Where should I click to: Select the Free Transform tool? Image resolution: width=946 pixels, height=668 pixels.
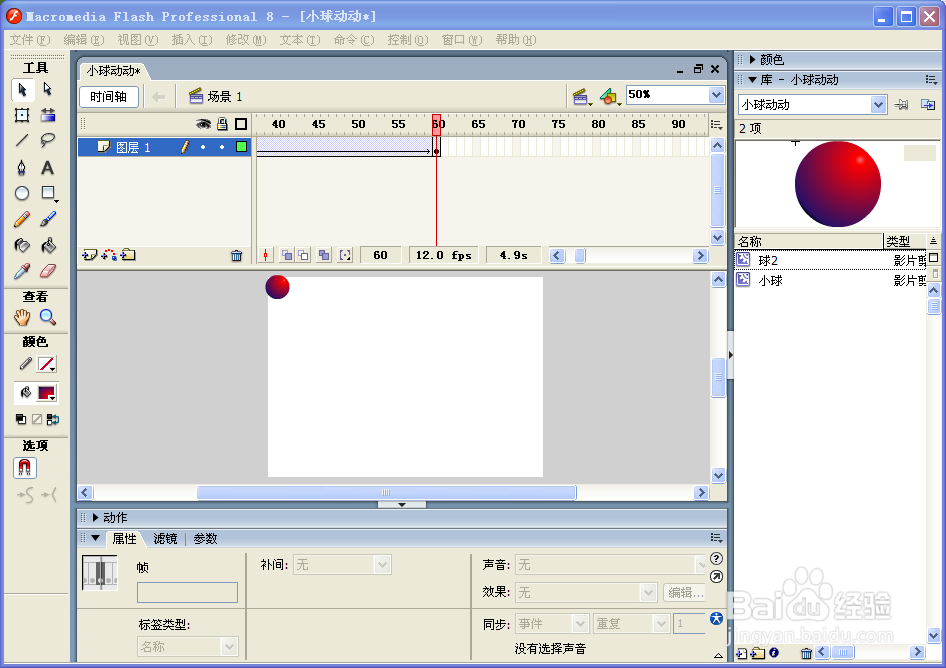pyautogui.click(x=22, y=115)
